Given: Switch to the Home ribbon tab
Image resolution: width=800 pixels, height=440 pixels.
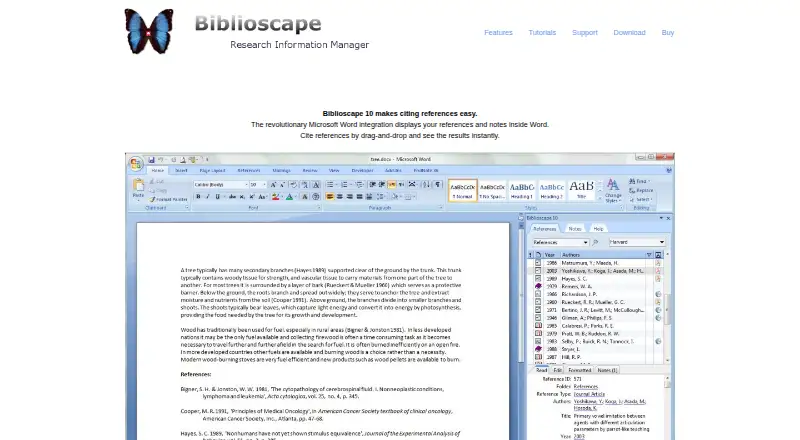Looking at the screenshot, I should (158, 170).
